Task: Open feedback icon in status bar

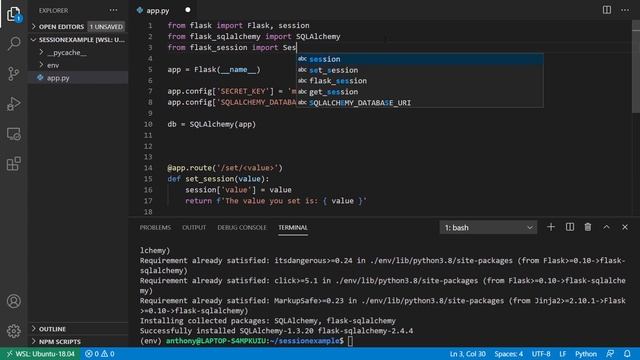Action: pyautogui.click(x=610, y=354)
